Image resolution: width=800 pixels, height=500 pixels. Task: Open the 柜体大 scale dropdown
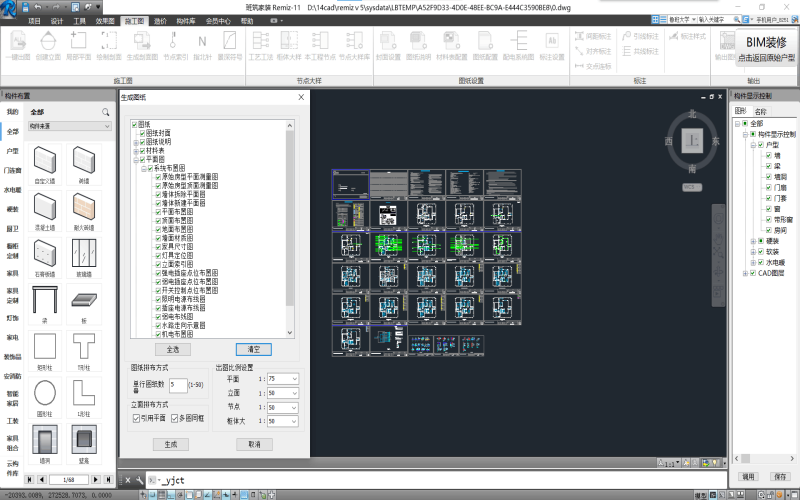pos(283,421)
